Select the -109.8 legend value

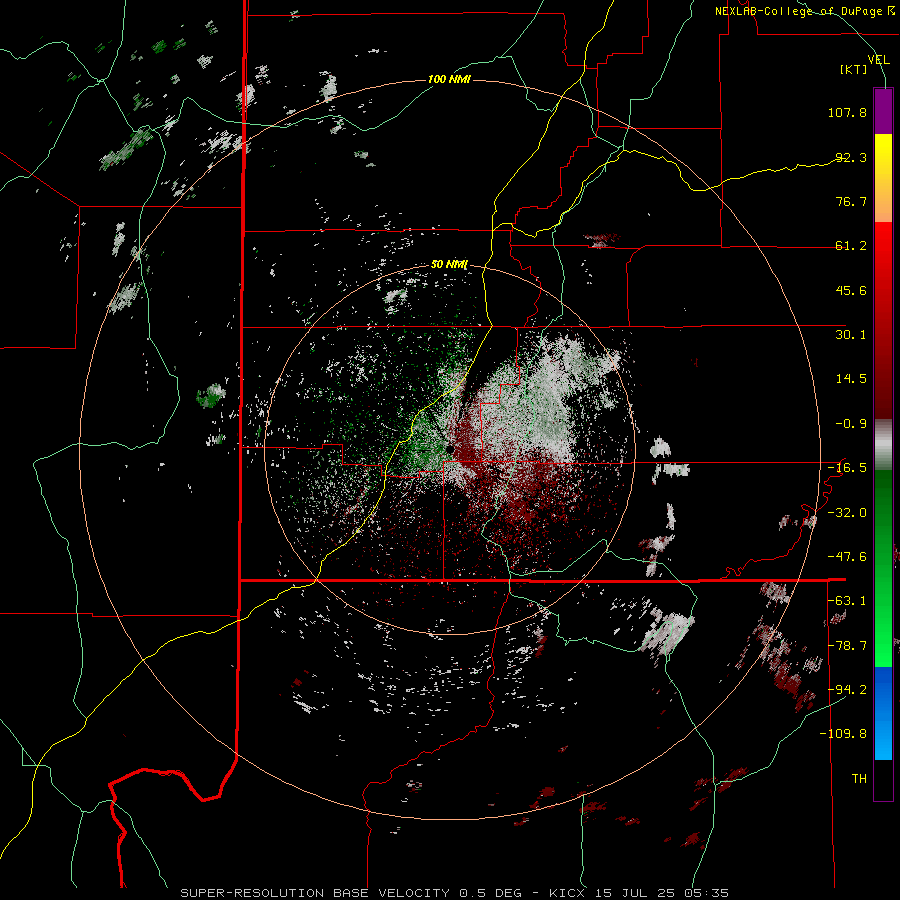coord(844,734)
